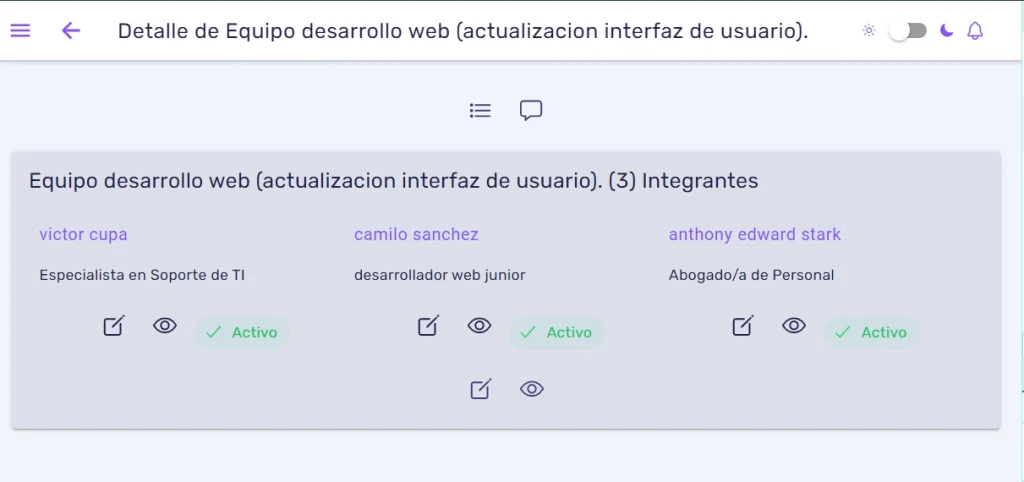Viewport: 1024px width, 482px height.
Task: Click the notification bell icon
Action: (975, 30)
